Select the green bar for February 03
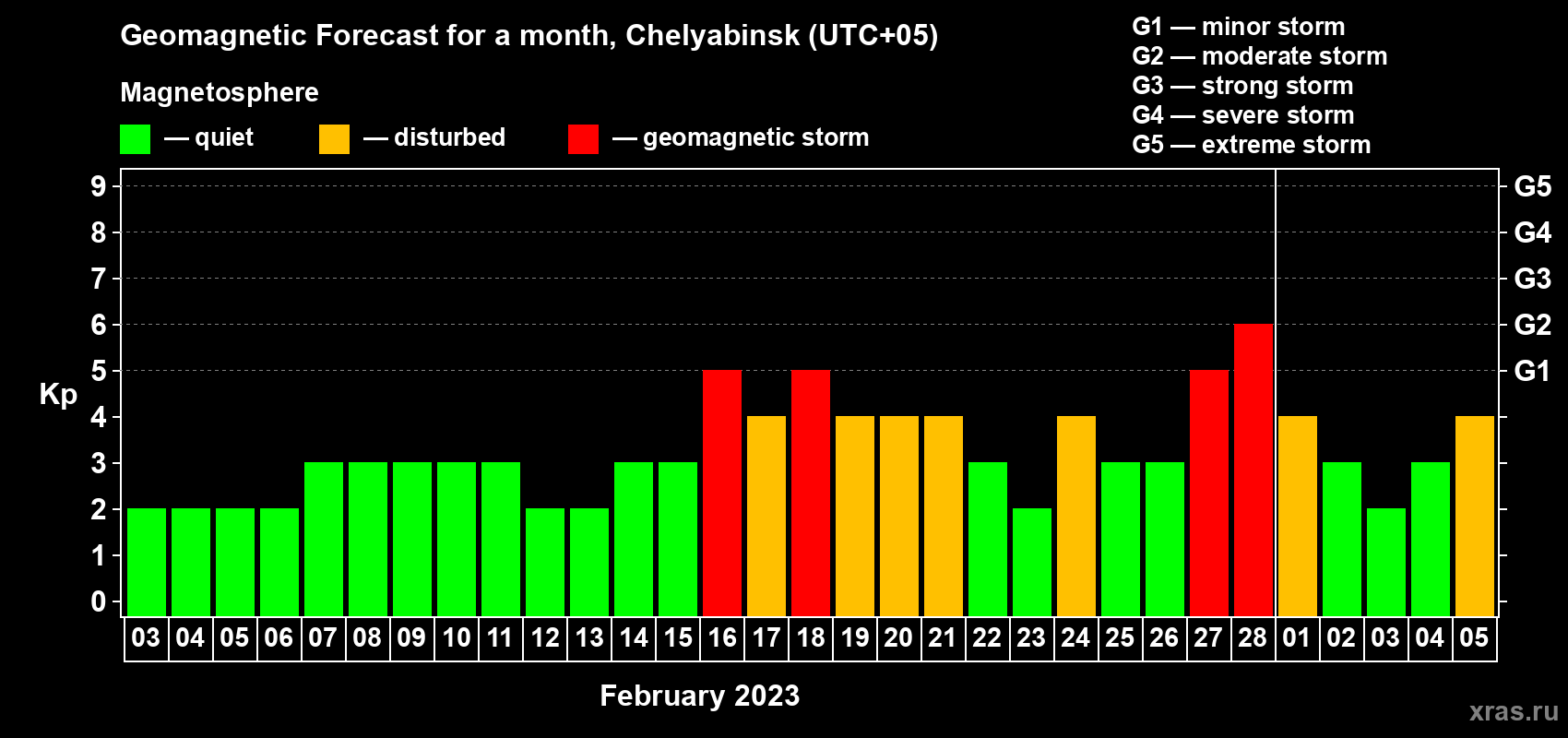This screenshot has height=738, width=1568. pyautogui.click(x=147, y=563)
